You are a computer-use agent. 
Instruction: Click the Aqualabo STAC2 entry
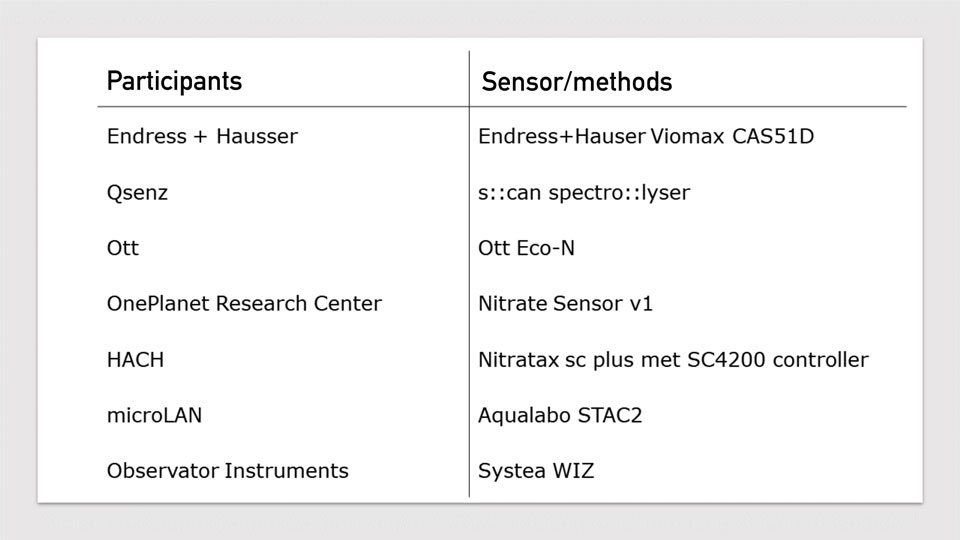(x=560, y=416)
